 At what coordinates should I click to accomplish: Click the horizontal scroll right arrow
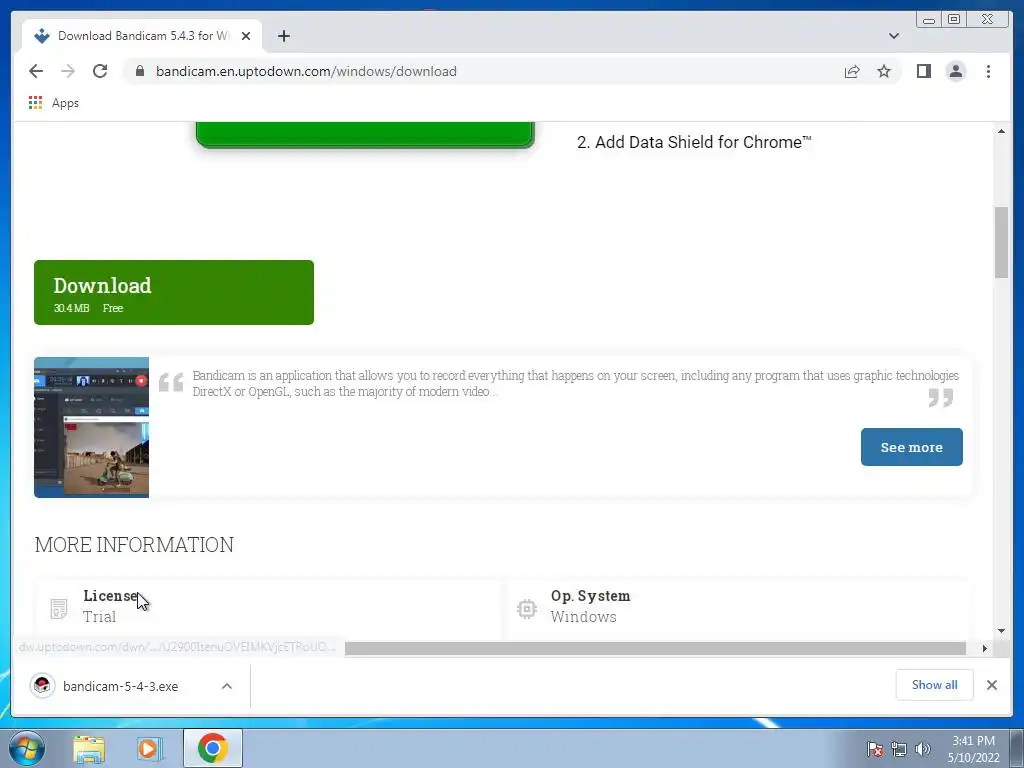pyautogui.click(x=985, y=648)
